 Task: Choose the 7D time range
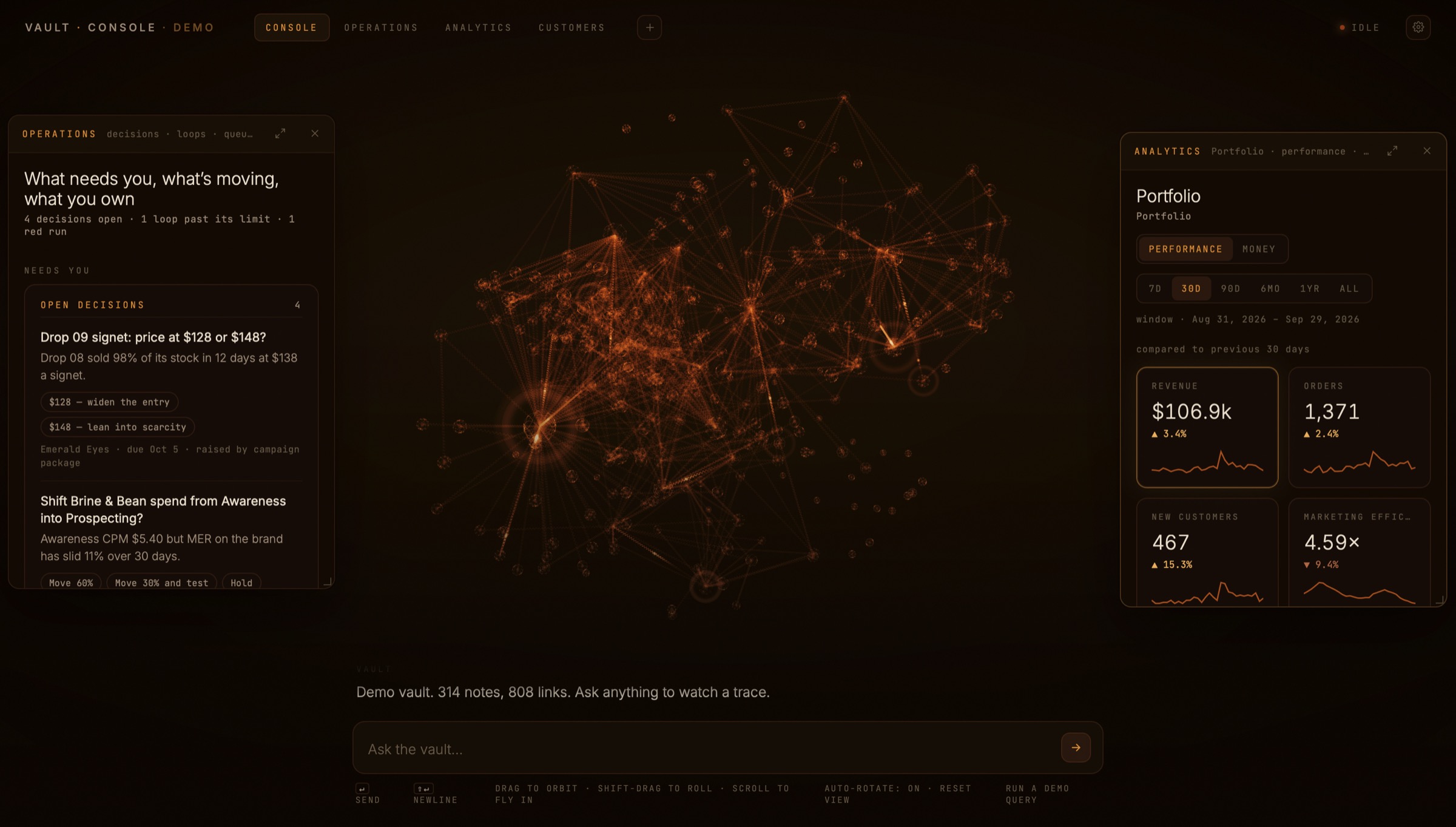pos(1155,289)
